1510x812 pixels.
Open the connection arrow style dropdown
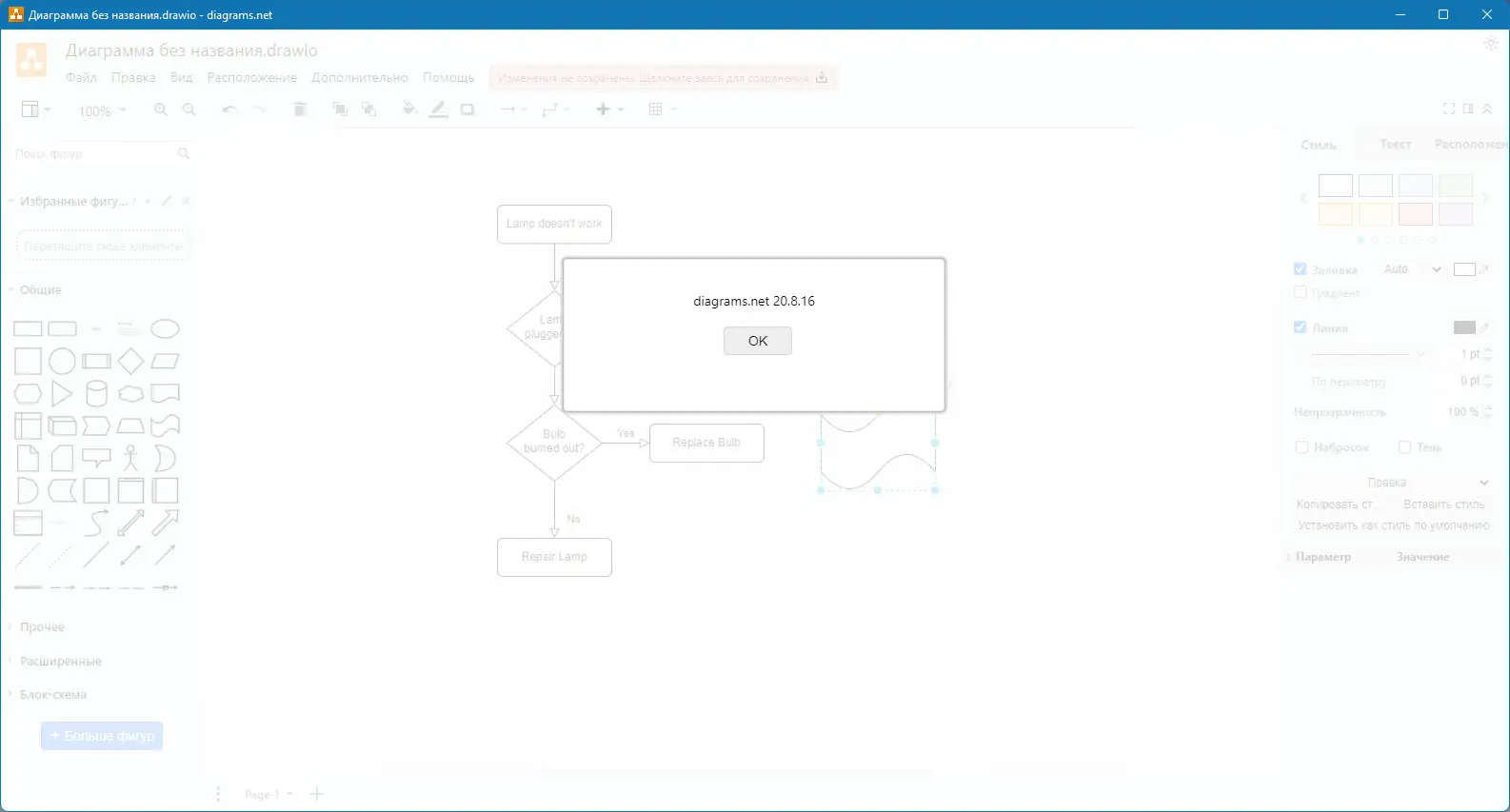tap(514, 109)
